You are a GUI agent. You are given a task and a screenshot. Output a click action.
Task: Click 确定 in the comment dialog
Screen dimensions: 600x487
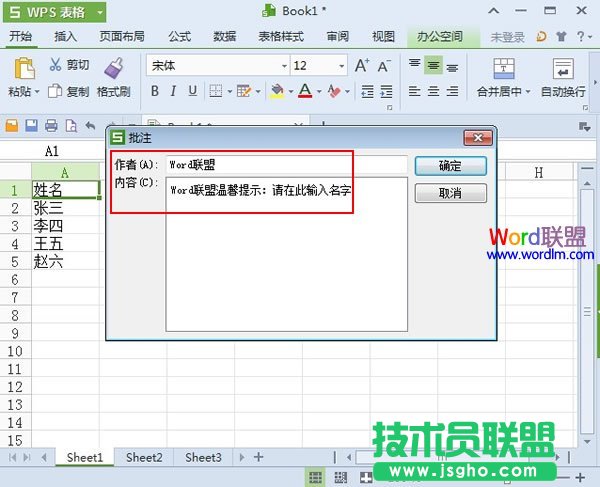coord(451,166)
